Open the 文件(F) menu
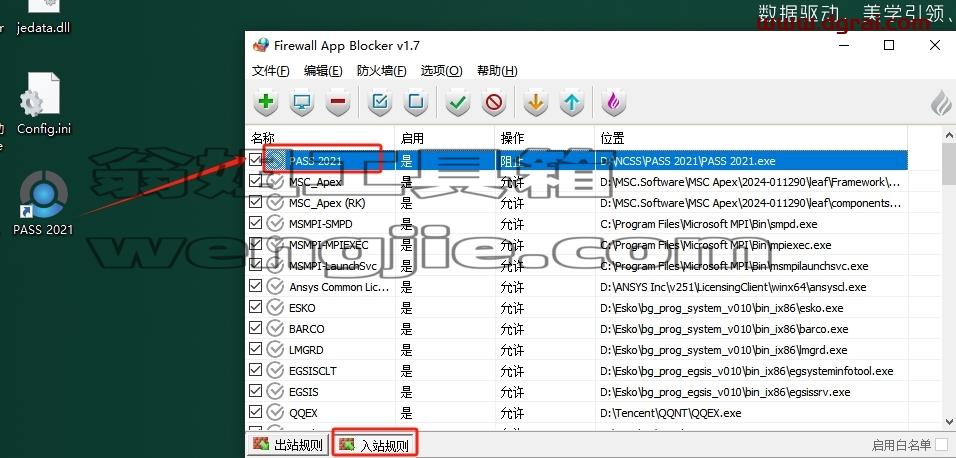 click(x=270, y=71)
